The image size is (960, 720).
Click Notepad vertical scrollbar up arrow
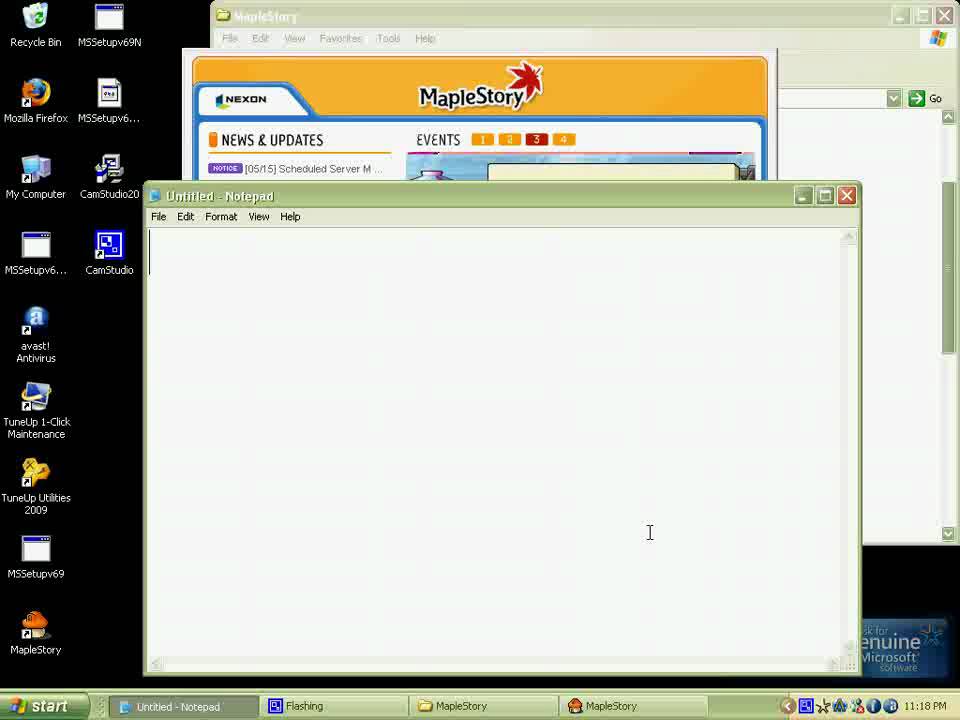click(x=849, y=236)
